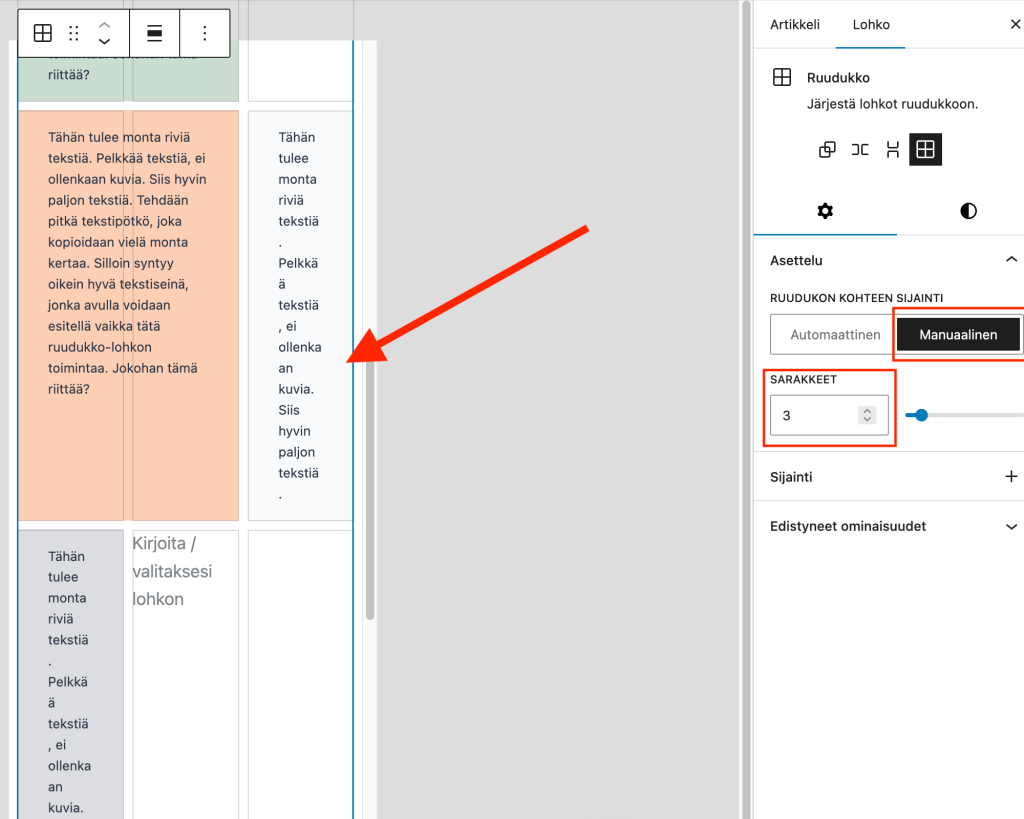The image size is (1024, 819).
Task: Select the Stack variation icon
Action: [892, 150]
